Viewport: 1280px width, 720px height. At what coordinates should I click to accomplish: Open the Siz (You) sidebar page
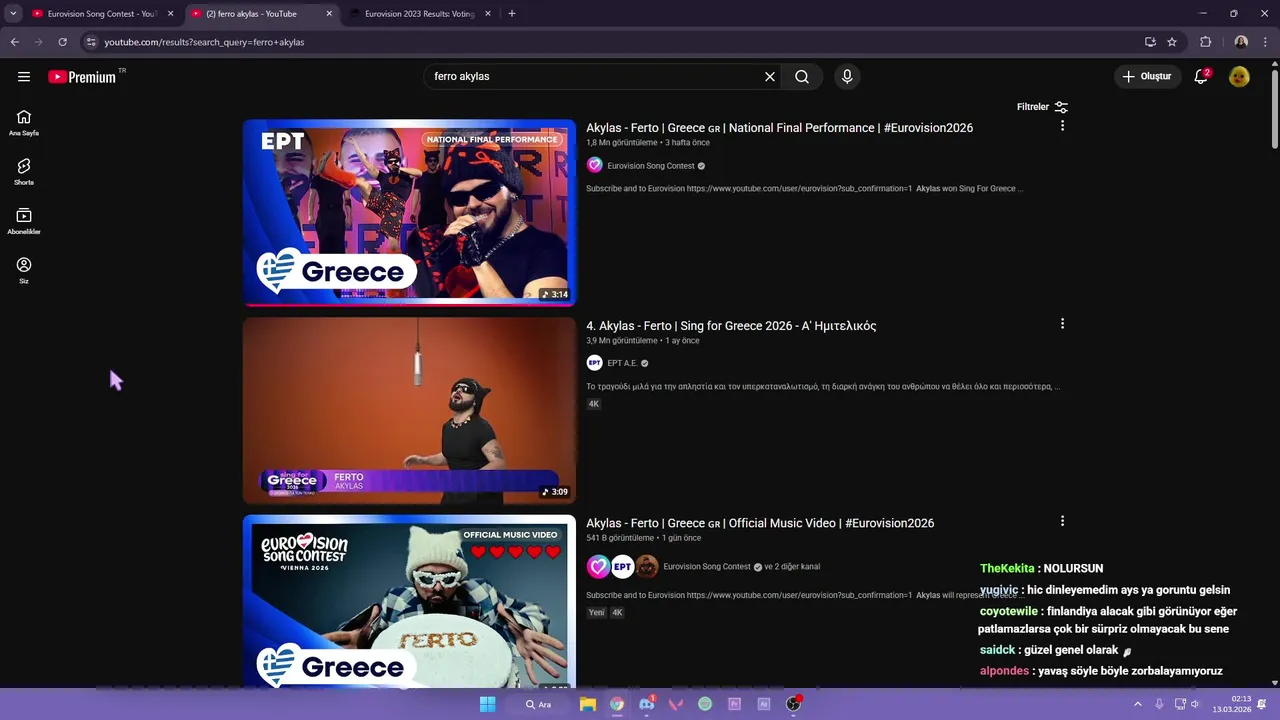click(x=24, y=270)
